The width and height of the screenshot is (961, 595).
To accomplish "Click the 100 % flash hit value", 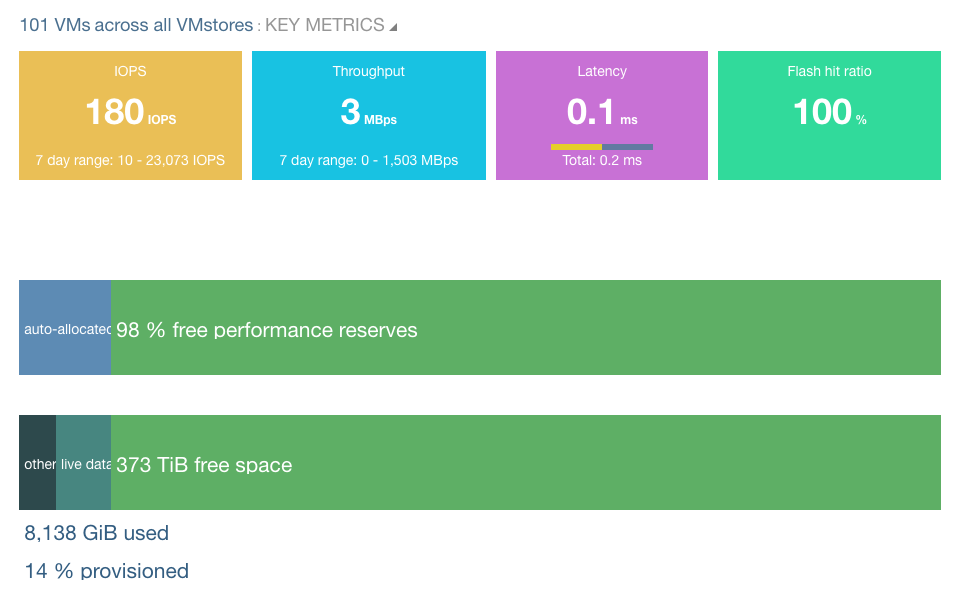I will [x=828, y=112].
